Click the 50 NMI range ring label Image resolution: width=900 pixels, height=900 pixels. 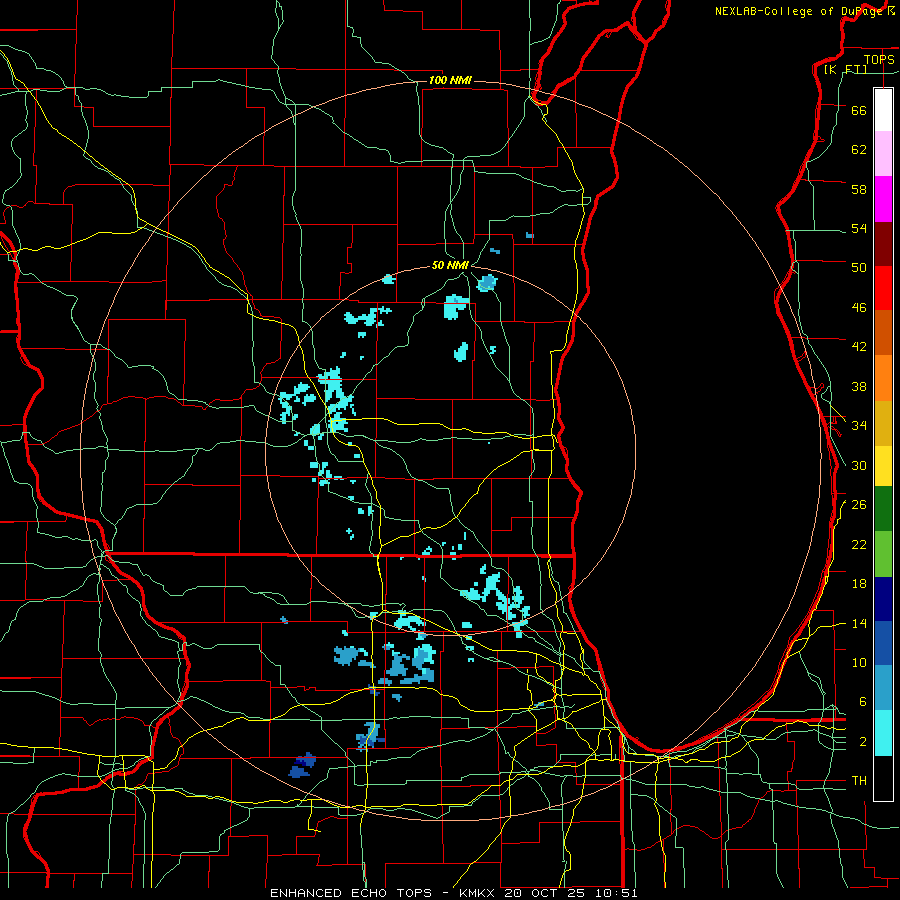[450, 265]
